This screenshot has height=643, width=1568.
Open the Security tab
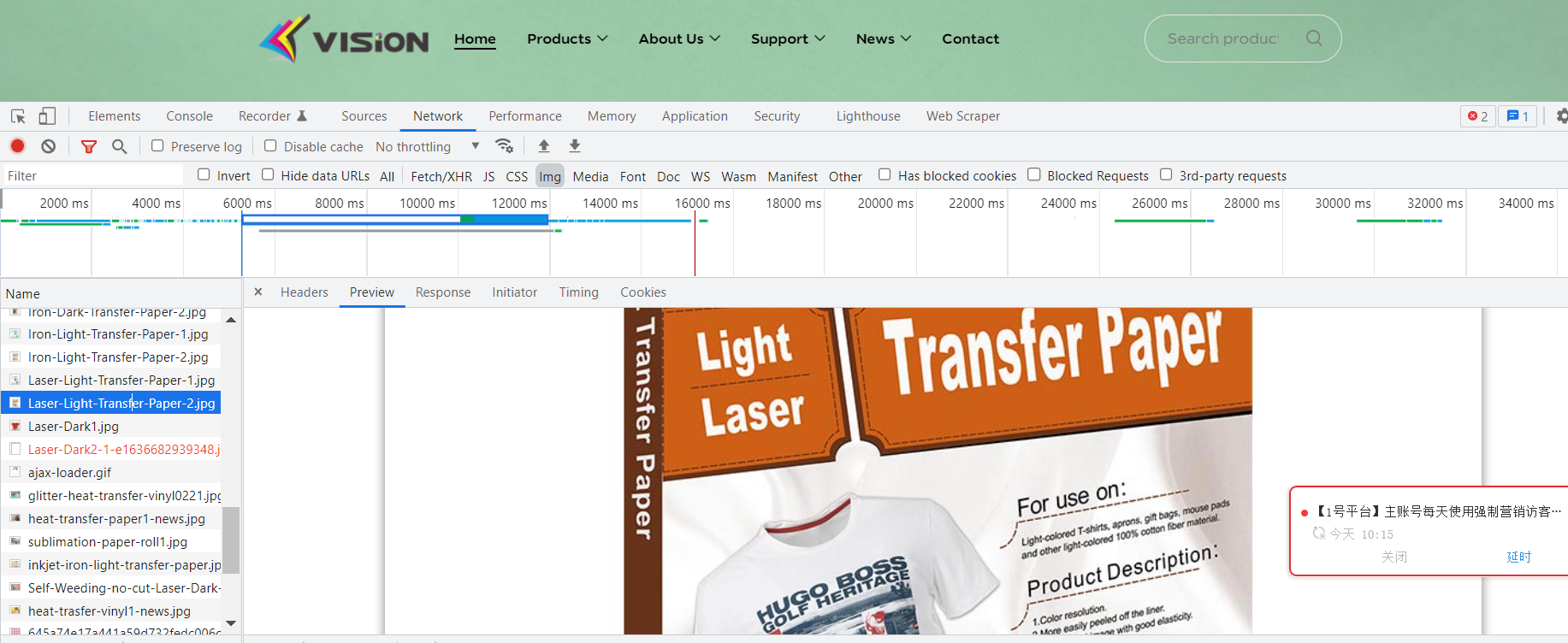coord(777,116)
